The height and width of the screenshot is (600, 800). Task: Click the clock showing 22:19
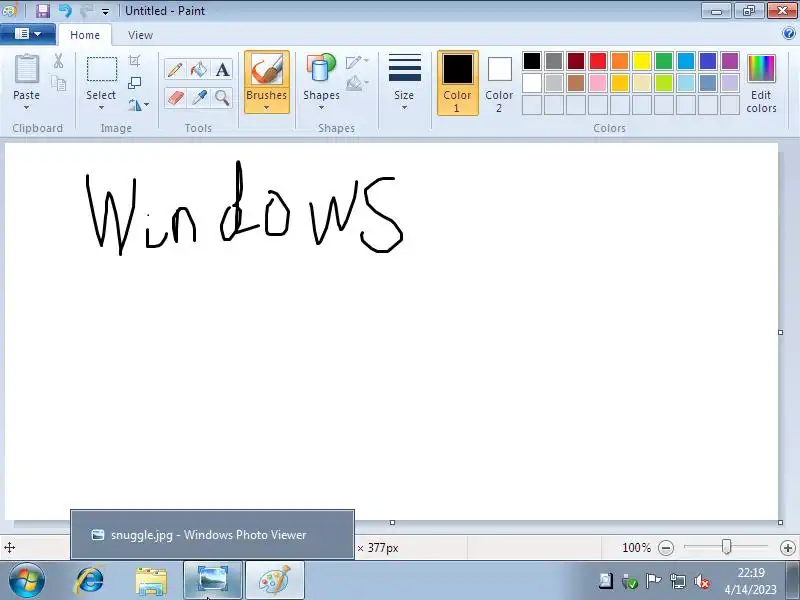(x=751, y=572)
